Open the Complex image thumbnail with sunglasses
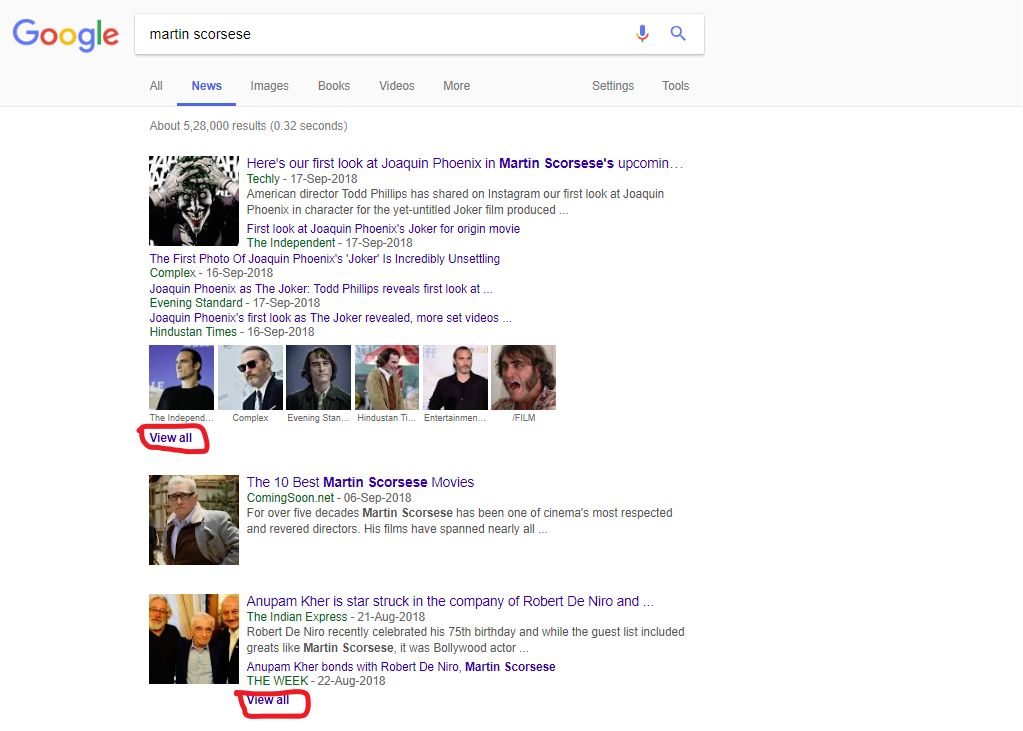This screenshot has width=1023, height=731. (x=251, y=377)
